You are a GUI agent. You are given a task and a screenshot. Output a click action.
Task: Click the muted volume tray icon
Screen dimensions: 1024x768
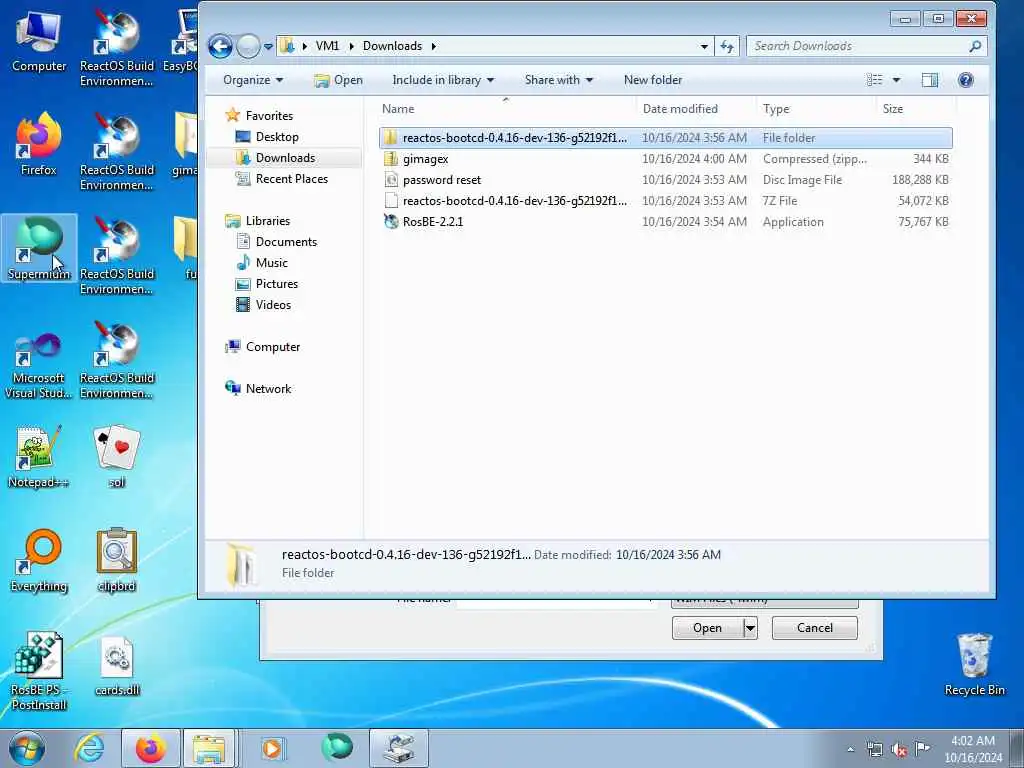[899, 750]
